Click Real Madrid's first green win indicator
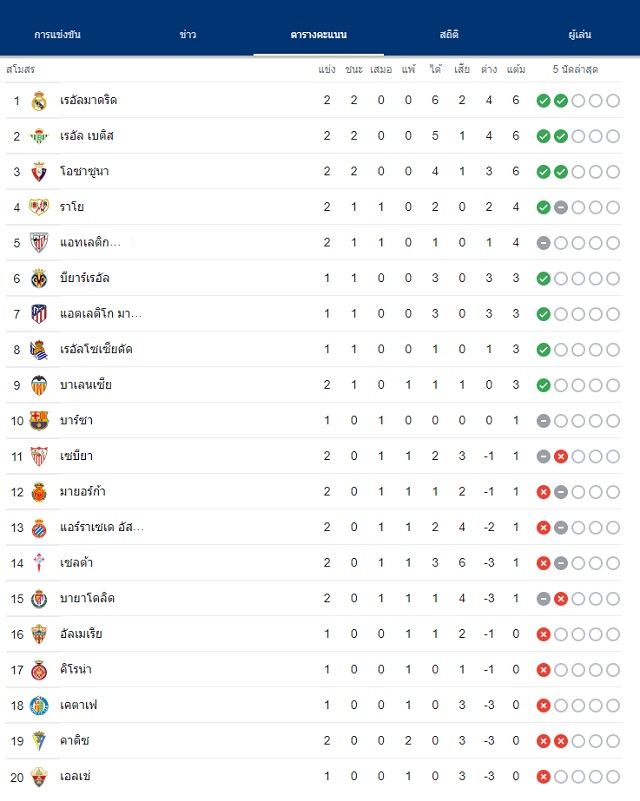This screenshot has width=640, height=801. point(543,101)
